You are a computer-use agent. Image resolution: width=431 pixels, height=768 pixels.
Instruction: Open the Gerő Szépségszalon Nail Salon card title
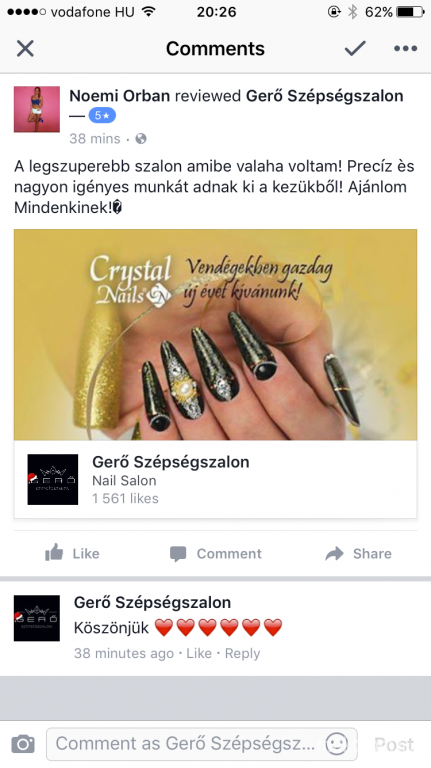point(170,462)
